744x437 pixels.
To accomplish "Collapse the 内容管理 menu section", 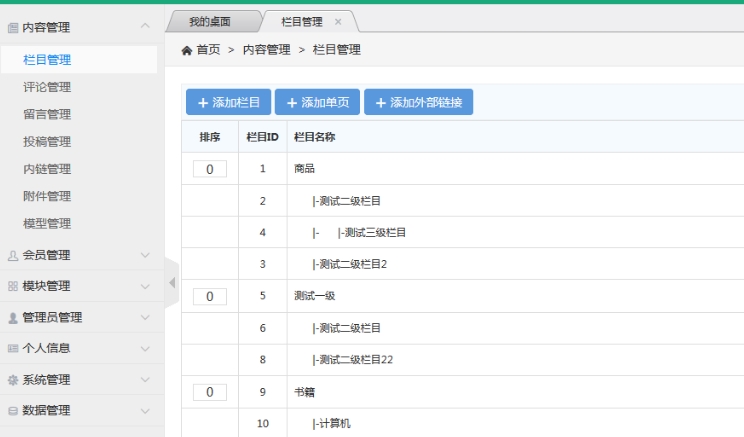I will click(145, 24).
